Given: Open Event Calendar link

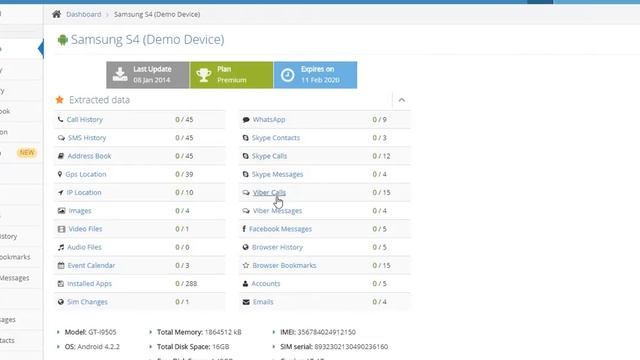Looking at the screenshot, I should (91, 265).
